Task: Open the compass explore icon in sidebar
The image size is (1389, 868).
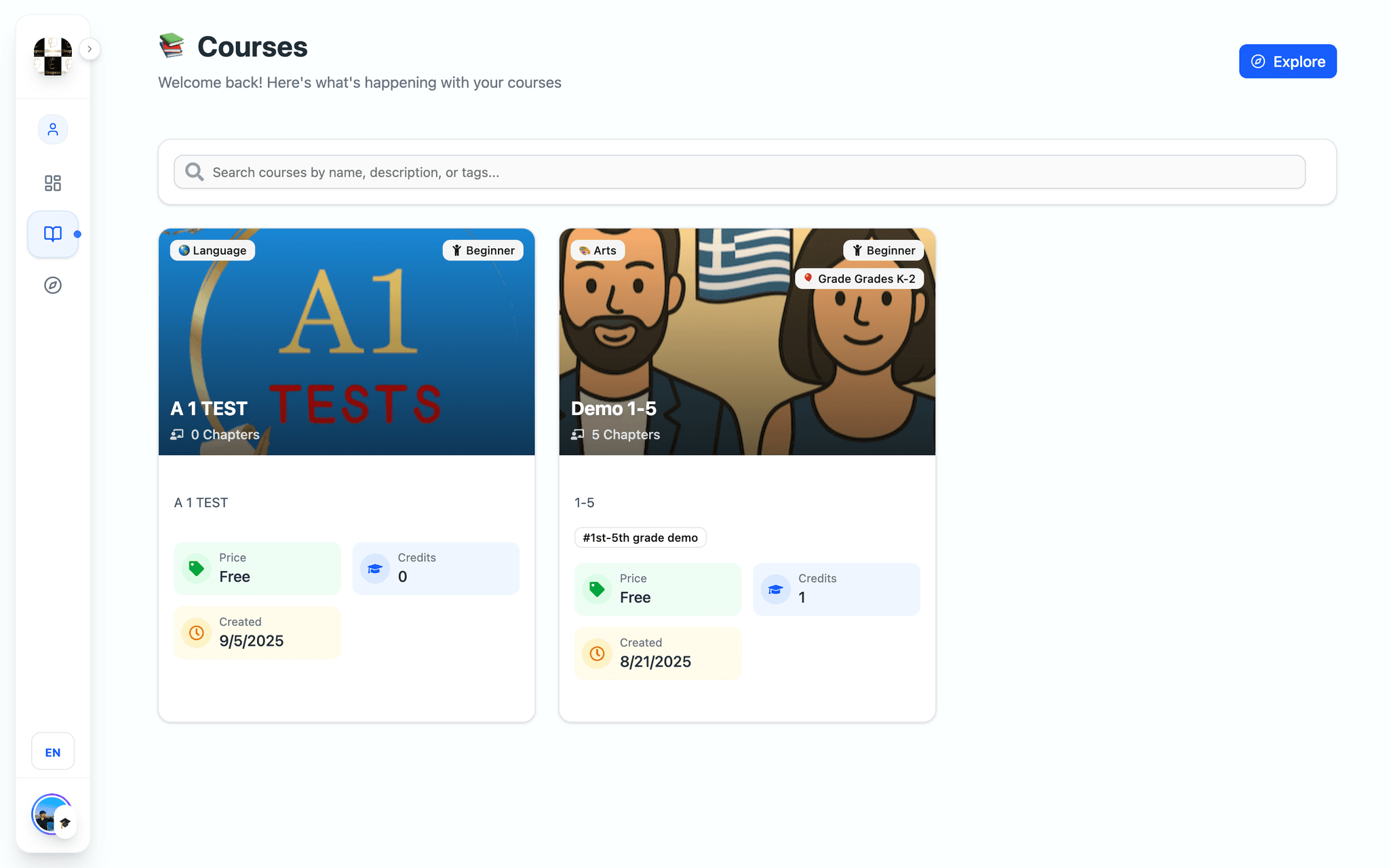Action: [53, 285]
